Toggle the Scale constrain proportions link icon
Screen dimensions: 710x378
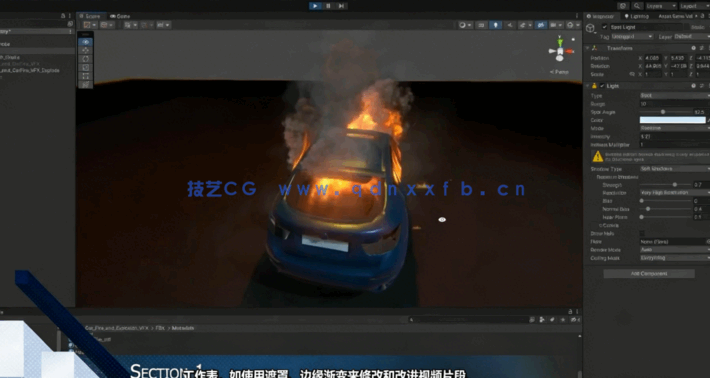[632, 74]
